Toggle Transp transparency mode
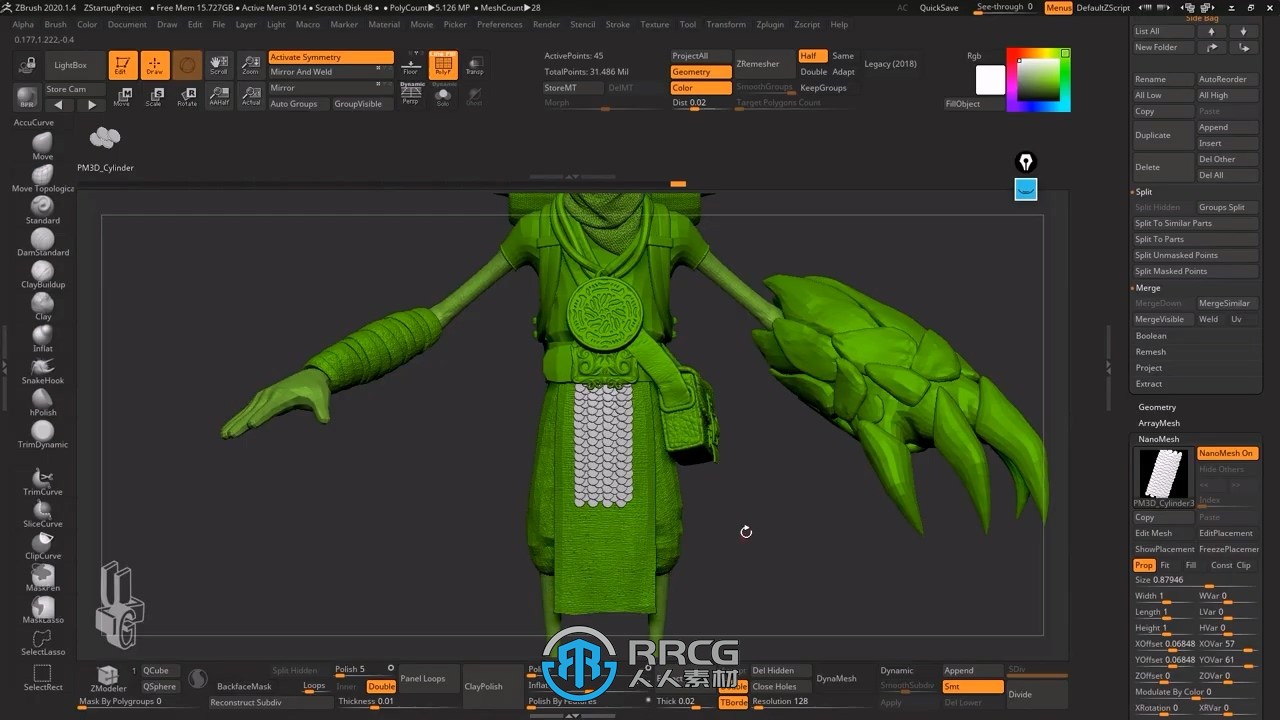This screenshot has width=1280, height=720. tap(474, 65)
